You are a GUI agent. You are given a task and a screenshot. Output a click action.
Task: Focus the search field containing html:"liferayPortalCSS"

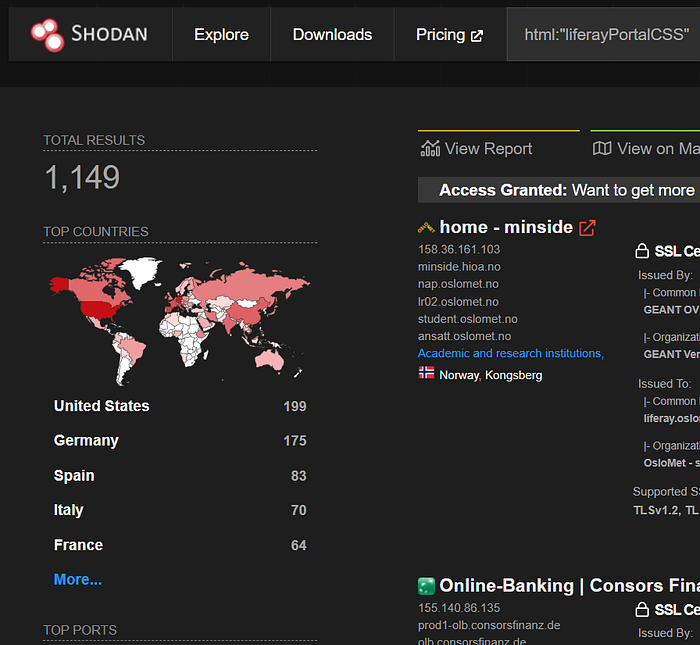coord(604,34)
